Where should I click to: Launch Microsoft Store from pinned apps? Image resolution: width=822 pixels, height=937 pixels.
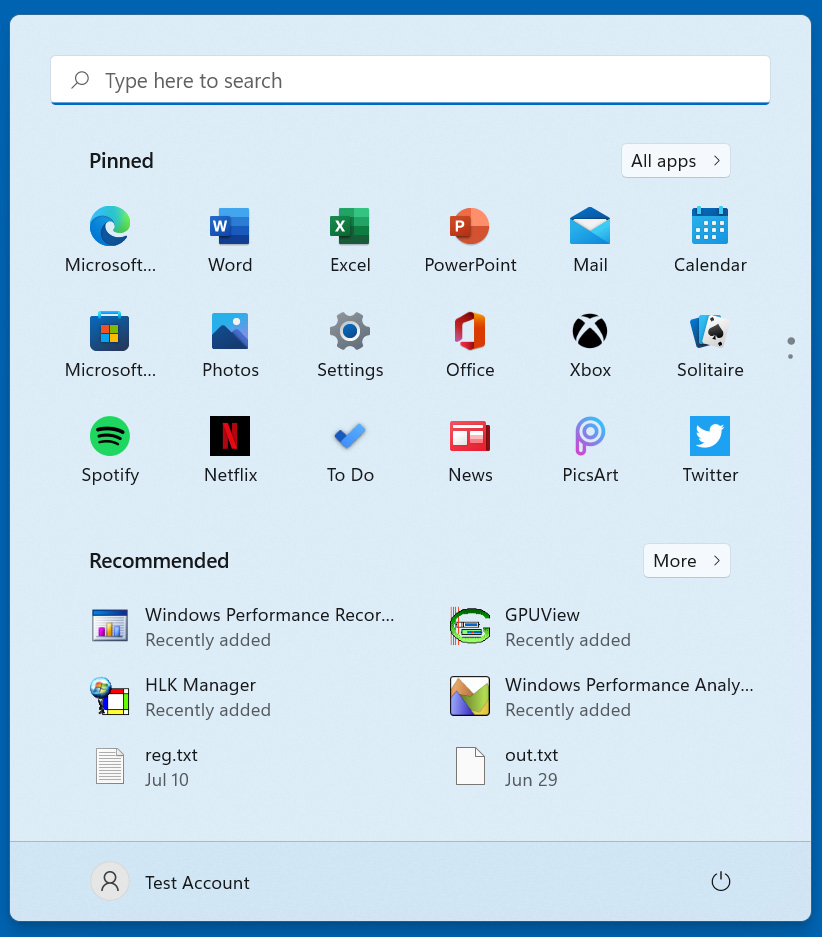110,344
